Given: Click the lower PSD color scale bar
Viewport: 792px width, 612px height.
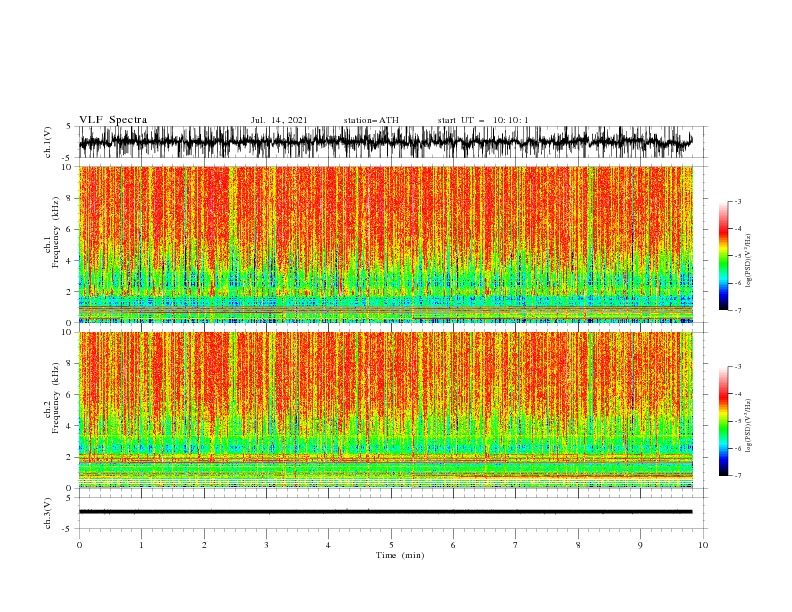Looking at the screenshot, I should [723, 421].
